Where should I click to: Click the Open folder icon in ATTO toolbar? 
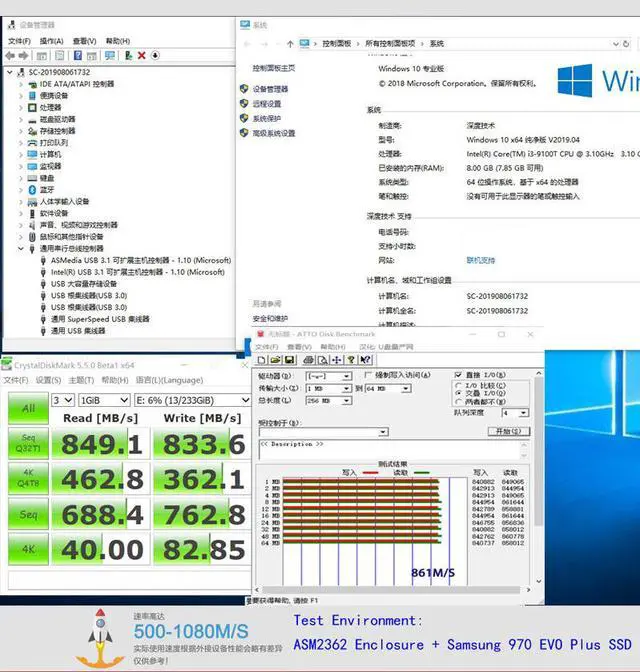tap(275, 360)
